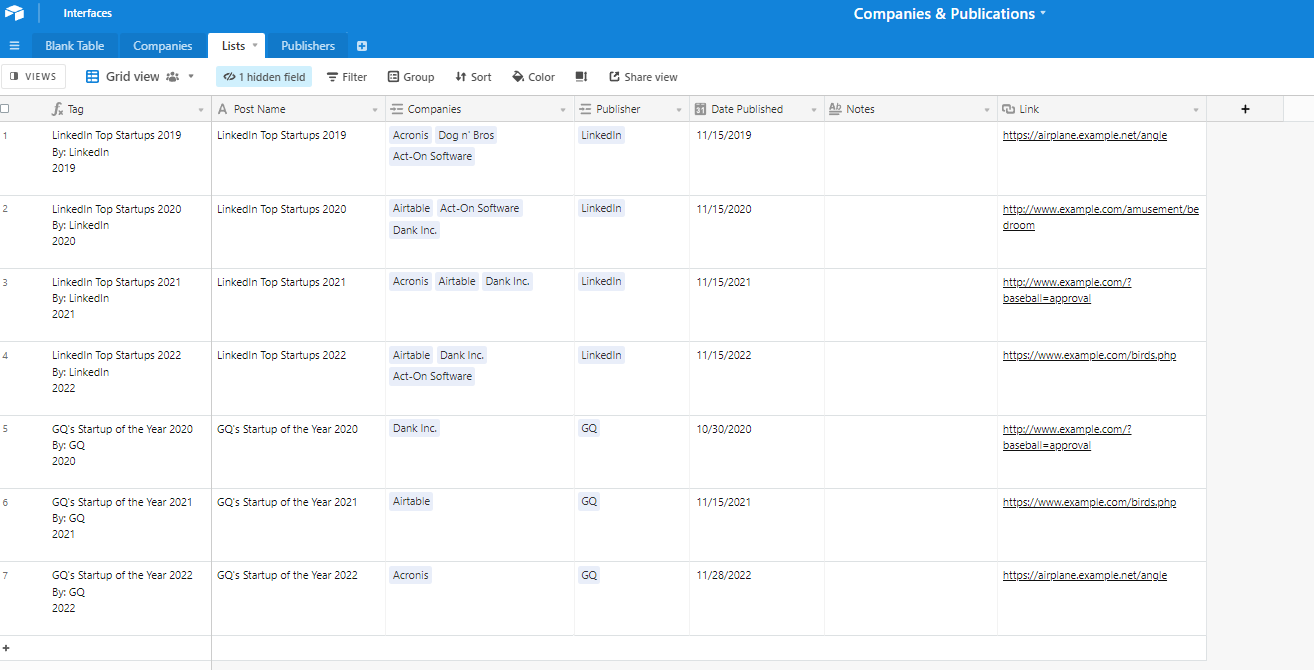Show the 1 hidden field menu
1314x670 pixels.
coord(264,77)
